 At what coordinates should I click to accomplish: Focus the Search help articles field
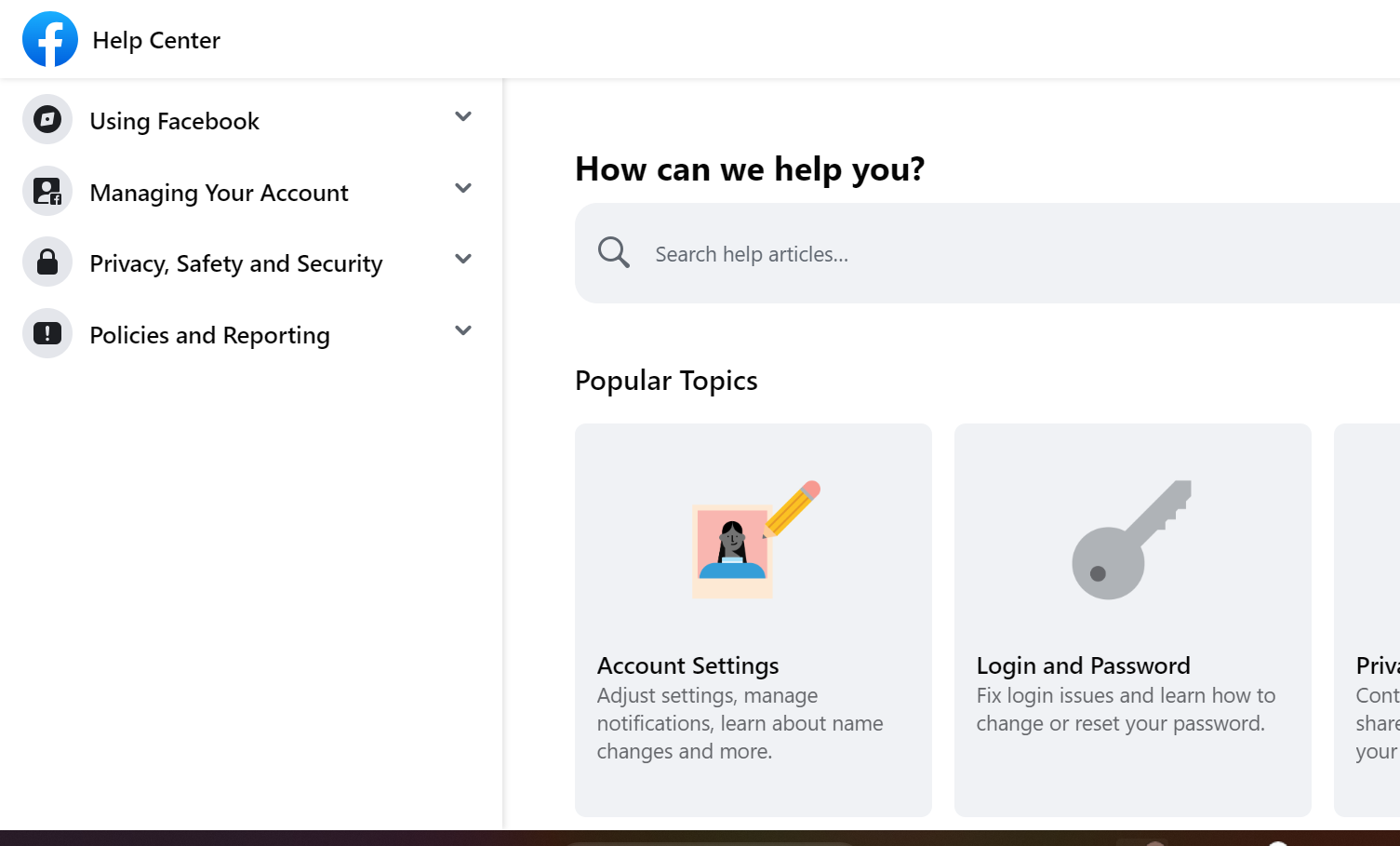[x=987, y=253]
